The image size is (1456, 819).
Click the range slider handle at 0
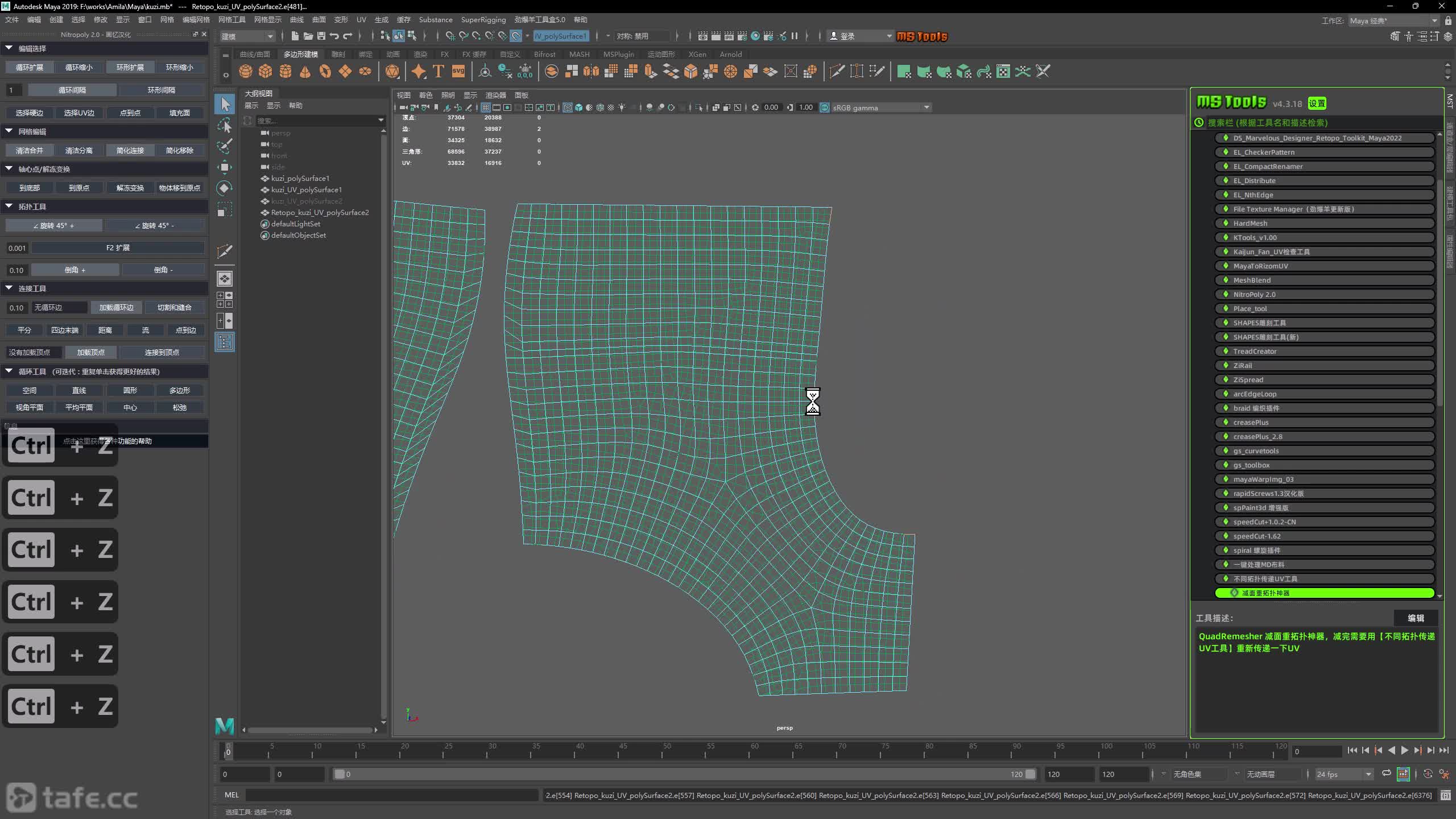(x=340, y=774)
